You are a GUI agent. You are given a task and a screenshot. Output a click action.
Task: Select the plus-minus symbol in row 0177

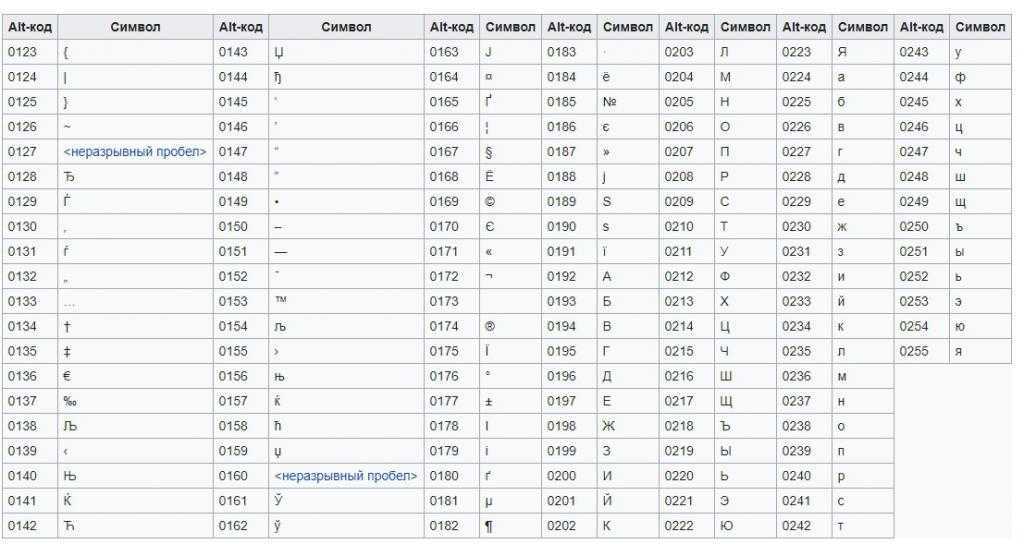(x=488, y=402)
